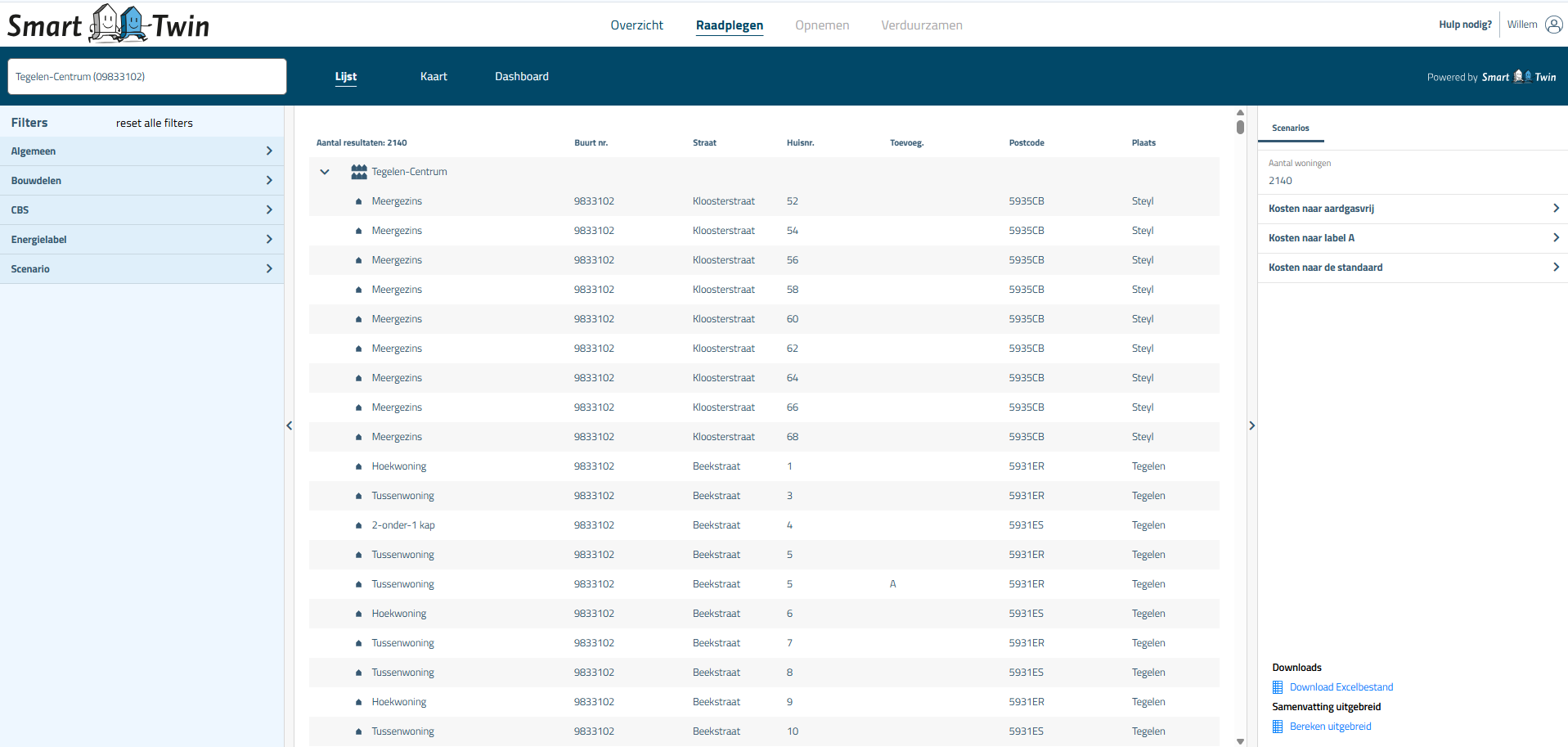This screenshot has width=1568, height=747.
Task: Collapse the Tegelen-Centrum group chevron
Action: [x=325, y=172]
